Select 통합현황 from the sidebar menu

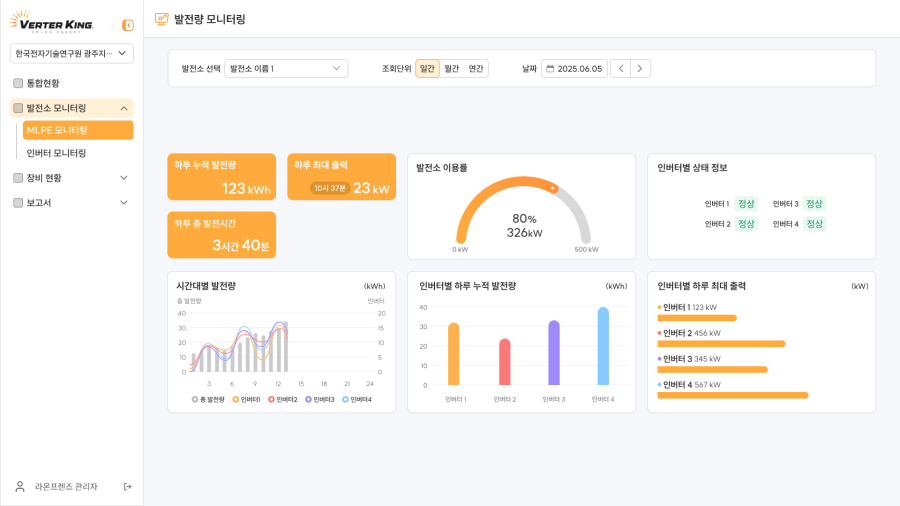pyautogui.click(x=42, y=83)
